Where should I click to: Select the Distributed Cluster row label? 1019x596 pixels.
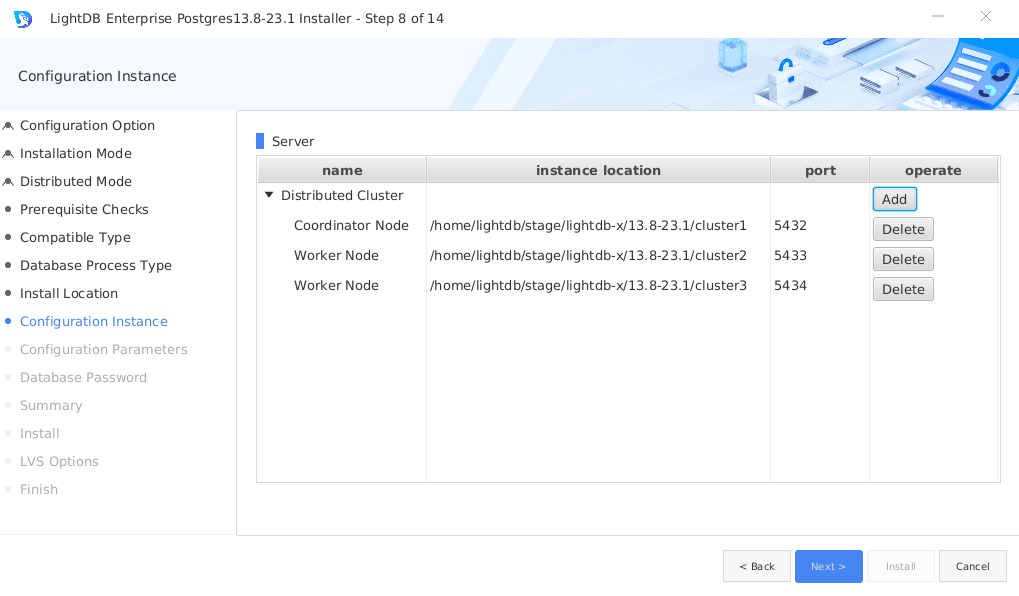342,196
